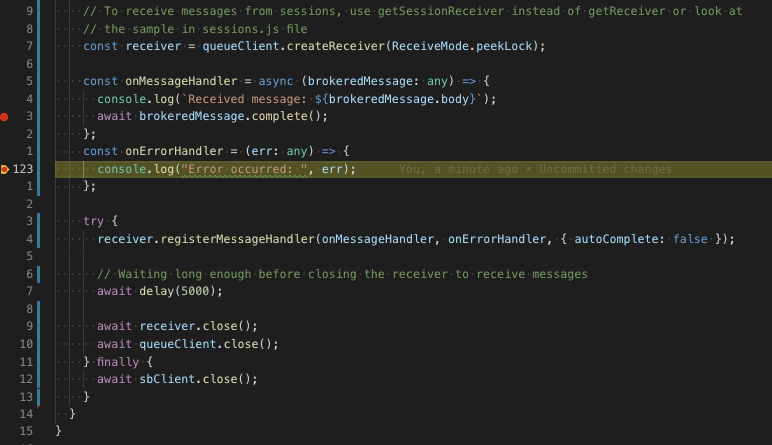
Task: Click the "Received message:" template string
Action: [247, 99]
